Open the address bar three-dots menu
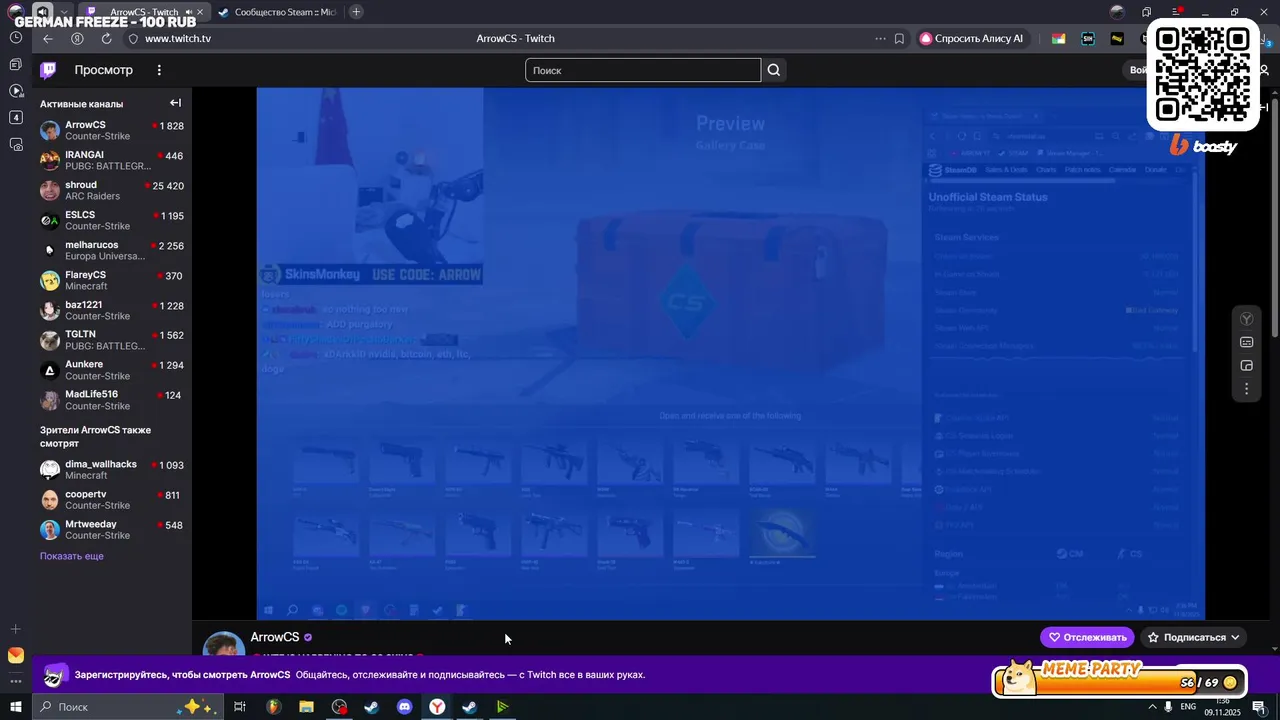 (x=880, y=39)
